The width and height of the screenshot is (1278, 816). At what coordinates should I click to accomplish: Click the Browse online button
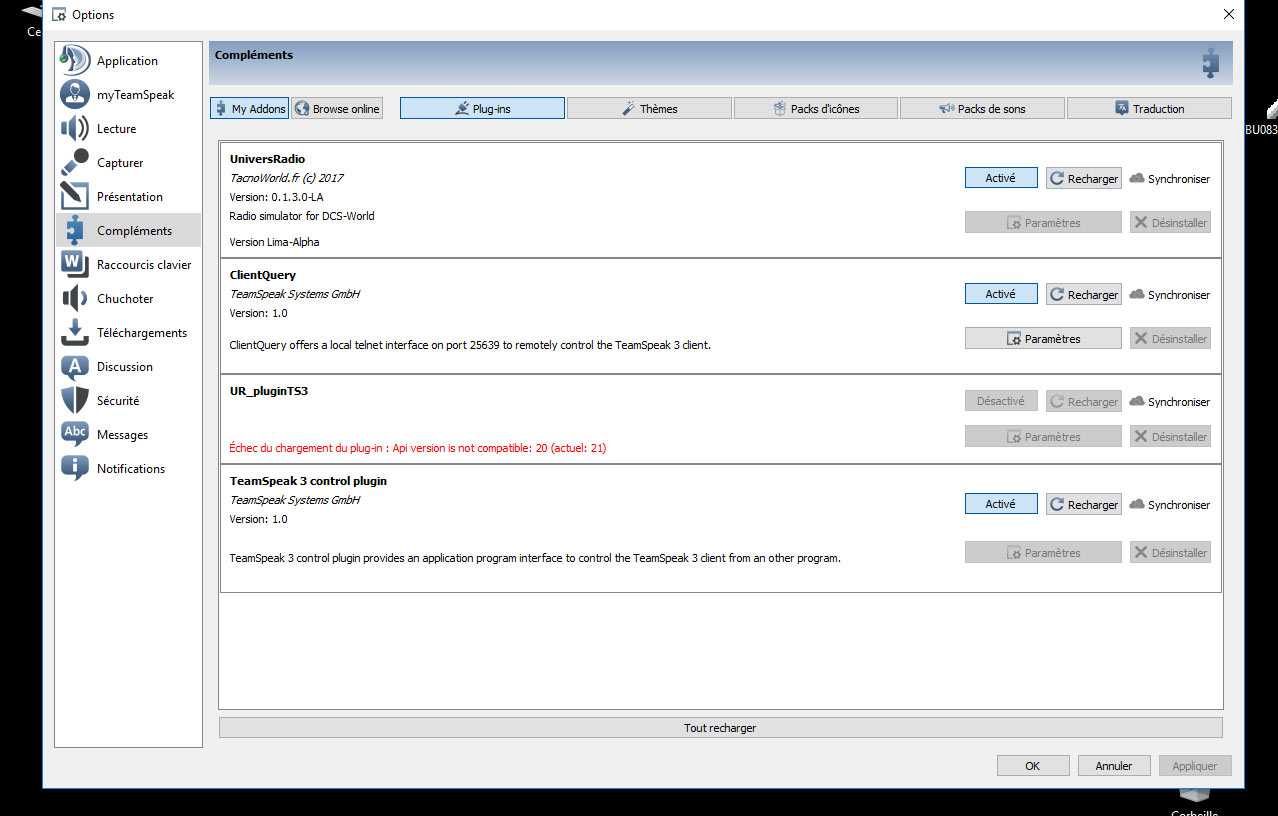click(x=337, y=109)
